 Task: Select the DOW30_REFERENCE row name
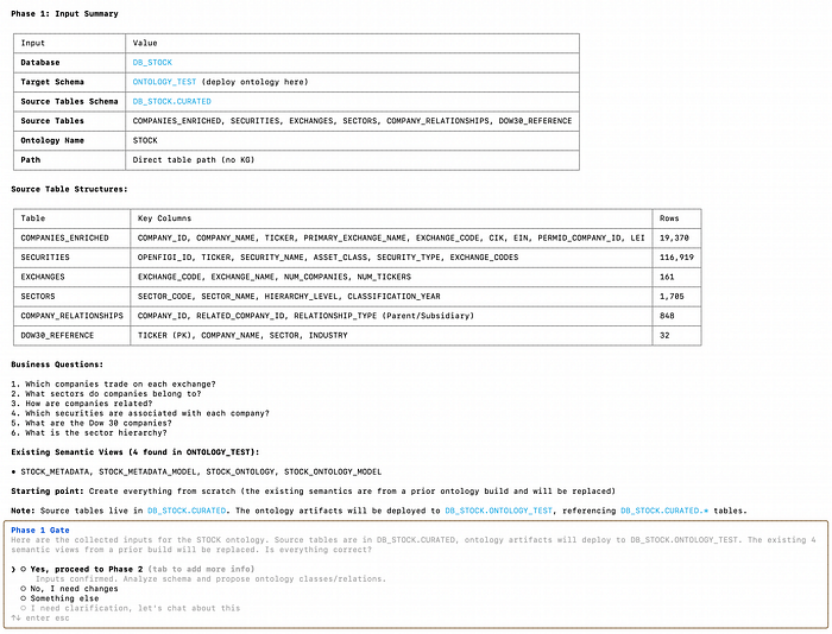57,335
